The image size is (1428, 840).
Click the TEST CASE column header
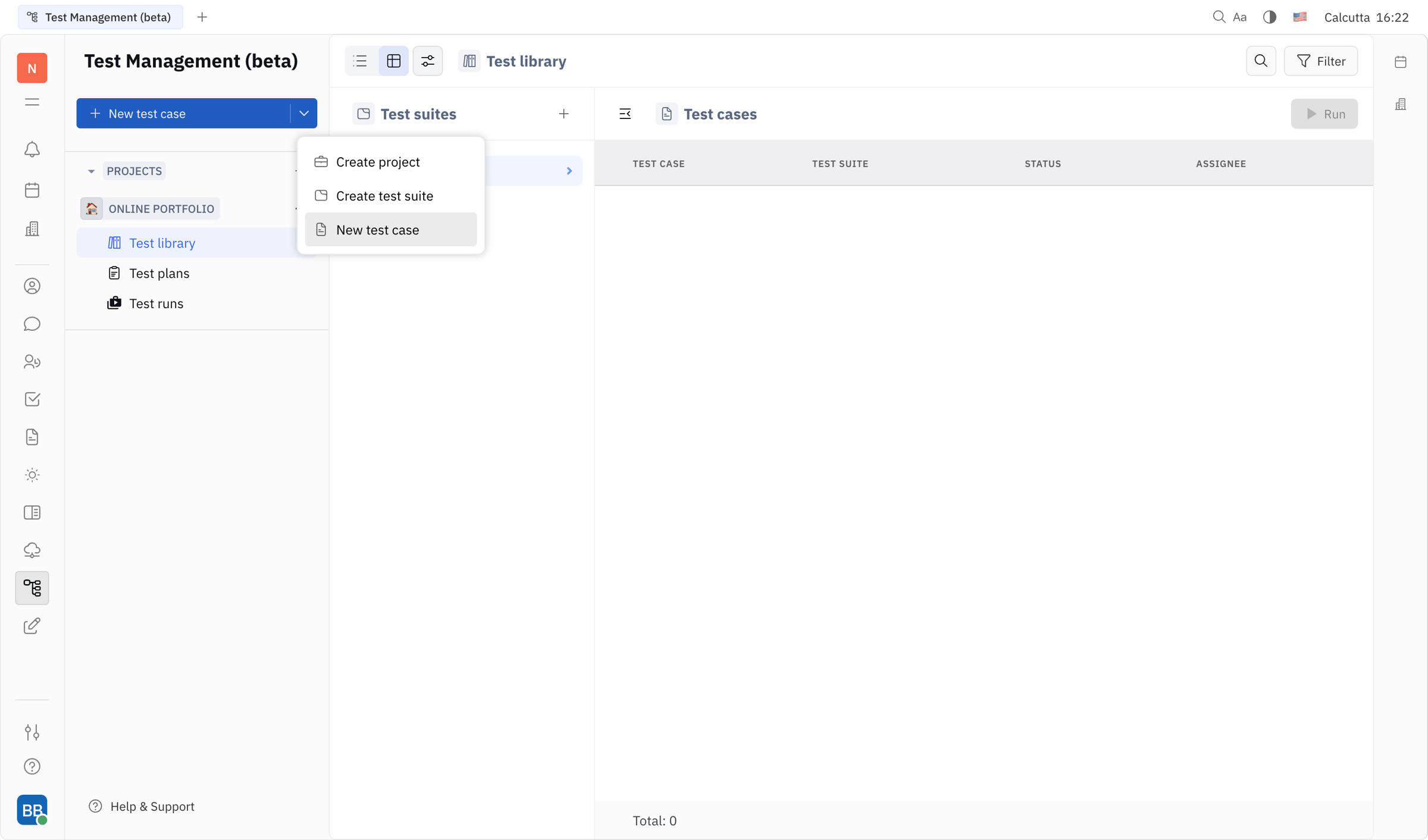point(659,164)
